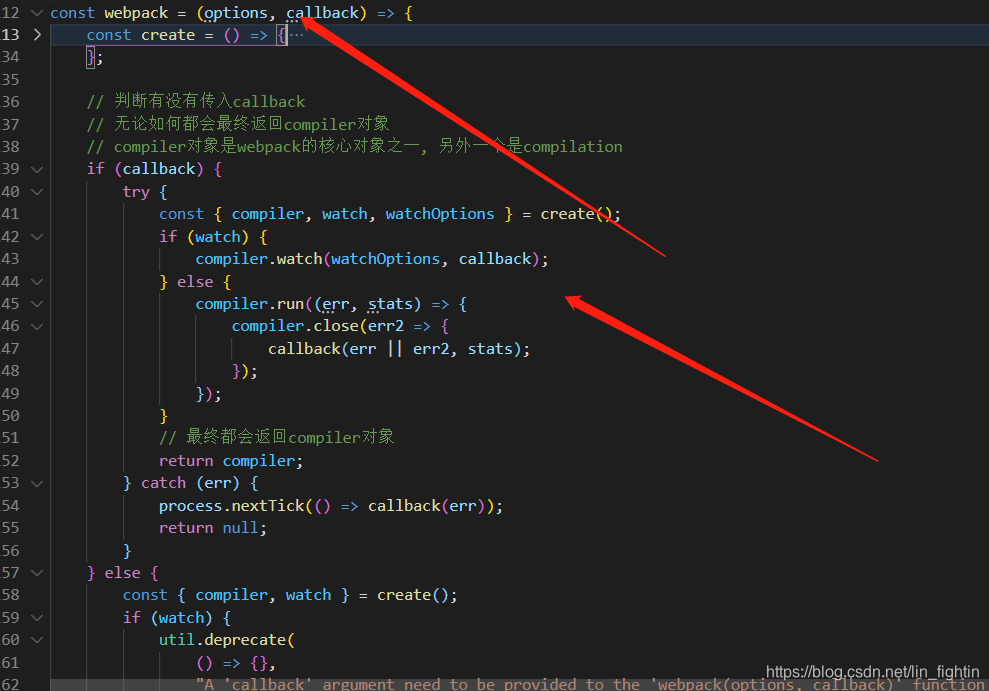Click line number 36 in the gutter

[x=11, y=102]
